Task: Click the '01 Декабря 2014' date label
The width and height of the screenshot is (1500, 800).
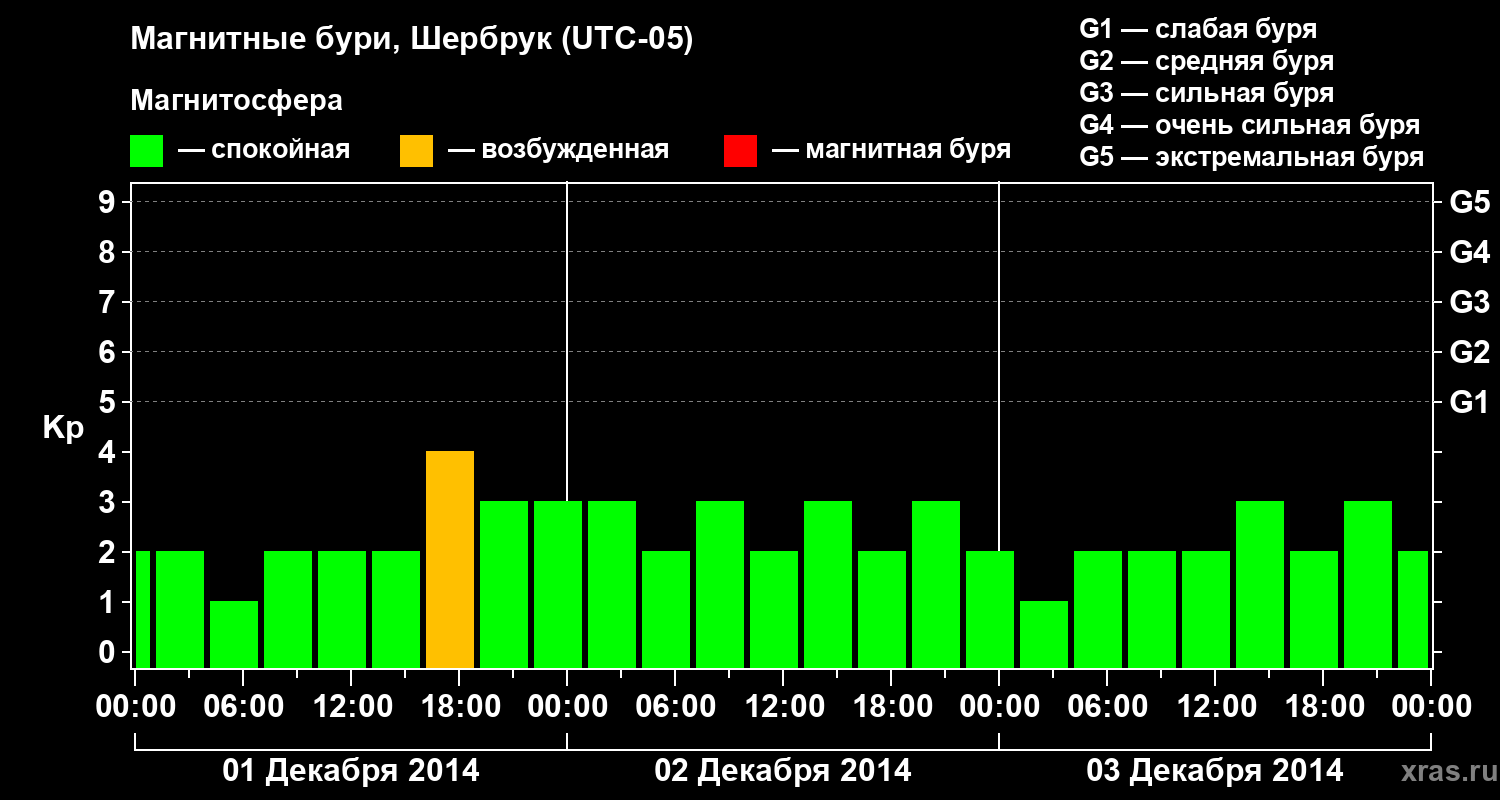Action: click(350, 771)
